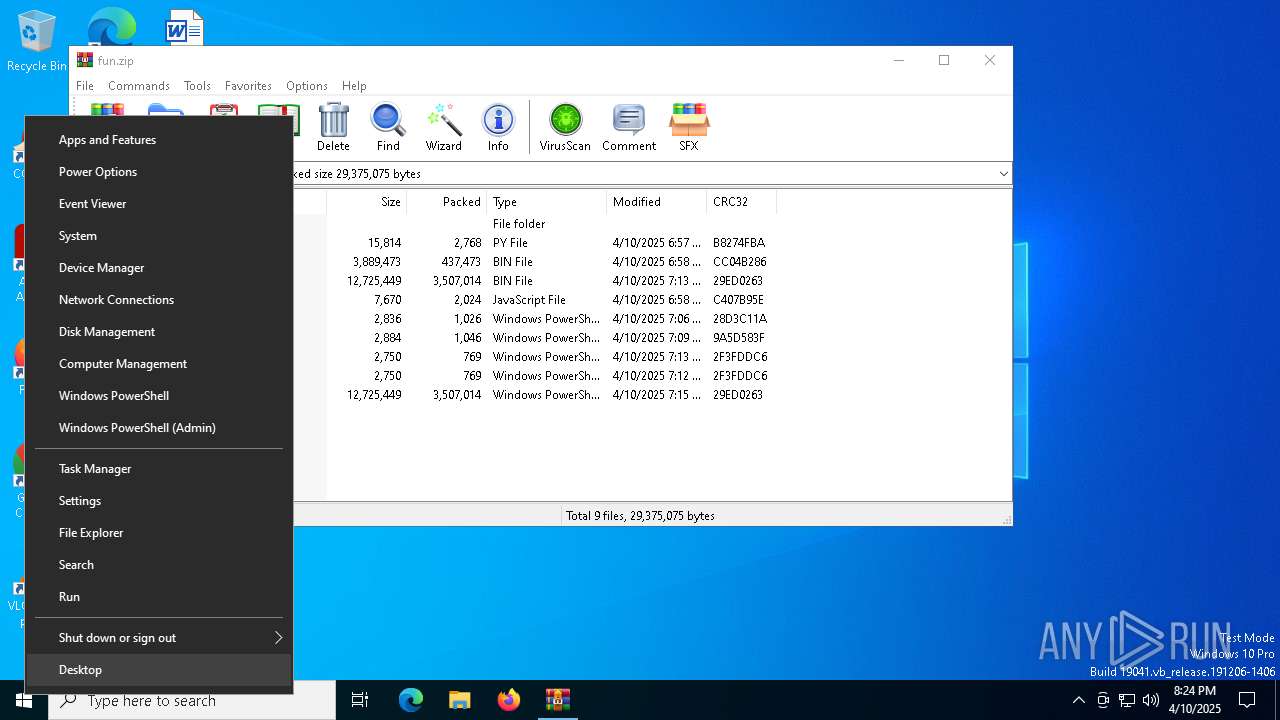The height and width of the screenshot is (720, 1280).
Task: Open the Commands menu
Action: (x=139, y=86)
